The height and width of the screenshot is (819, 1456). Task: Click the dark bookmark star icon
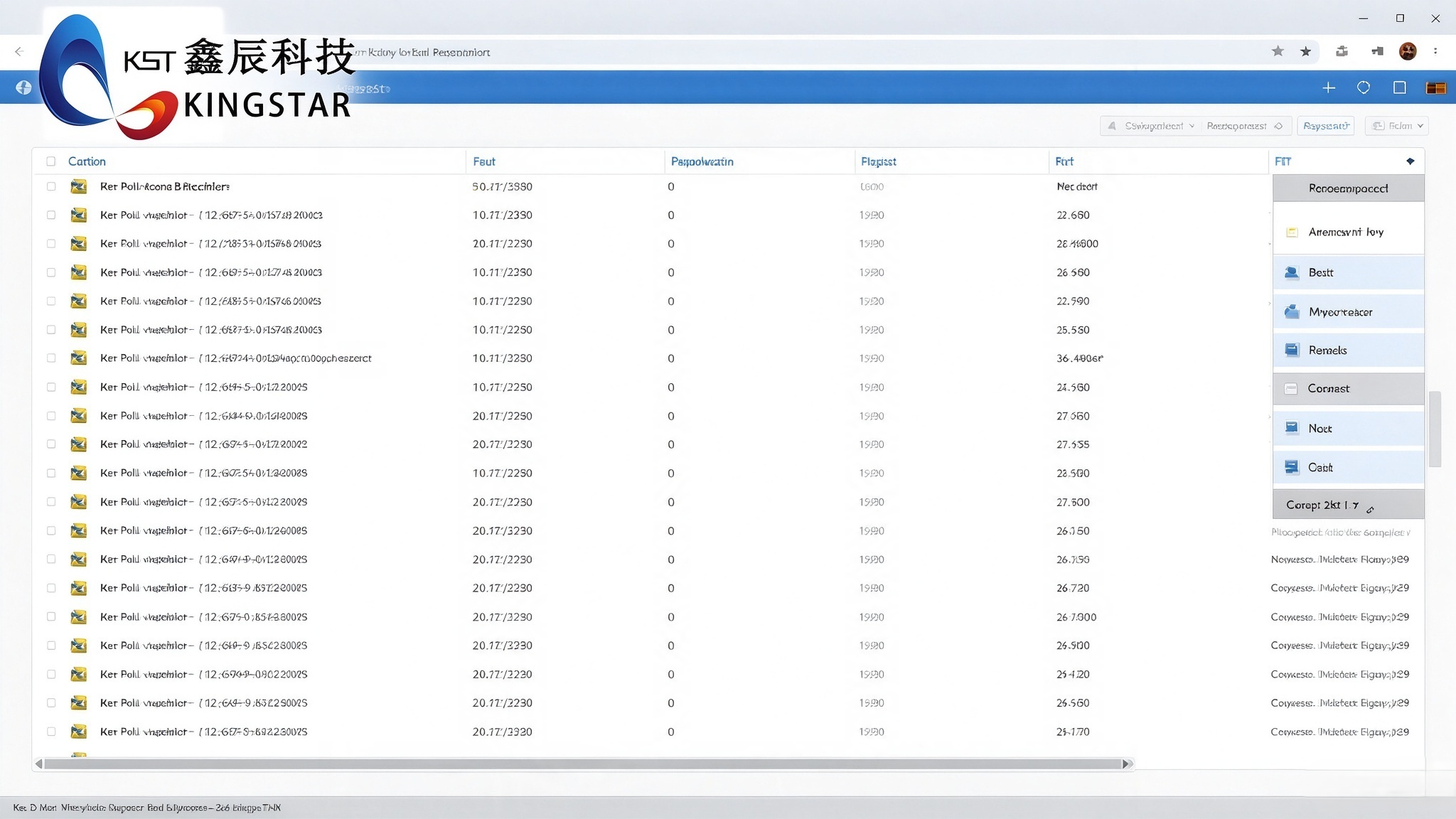1305,51
